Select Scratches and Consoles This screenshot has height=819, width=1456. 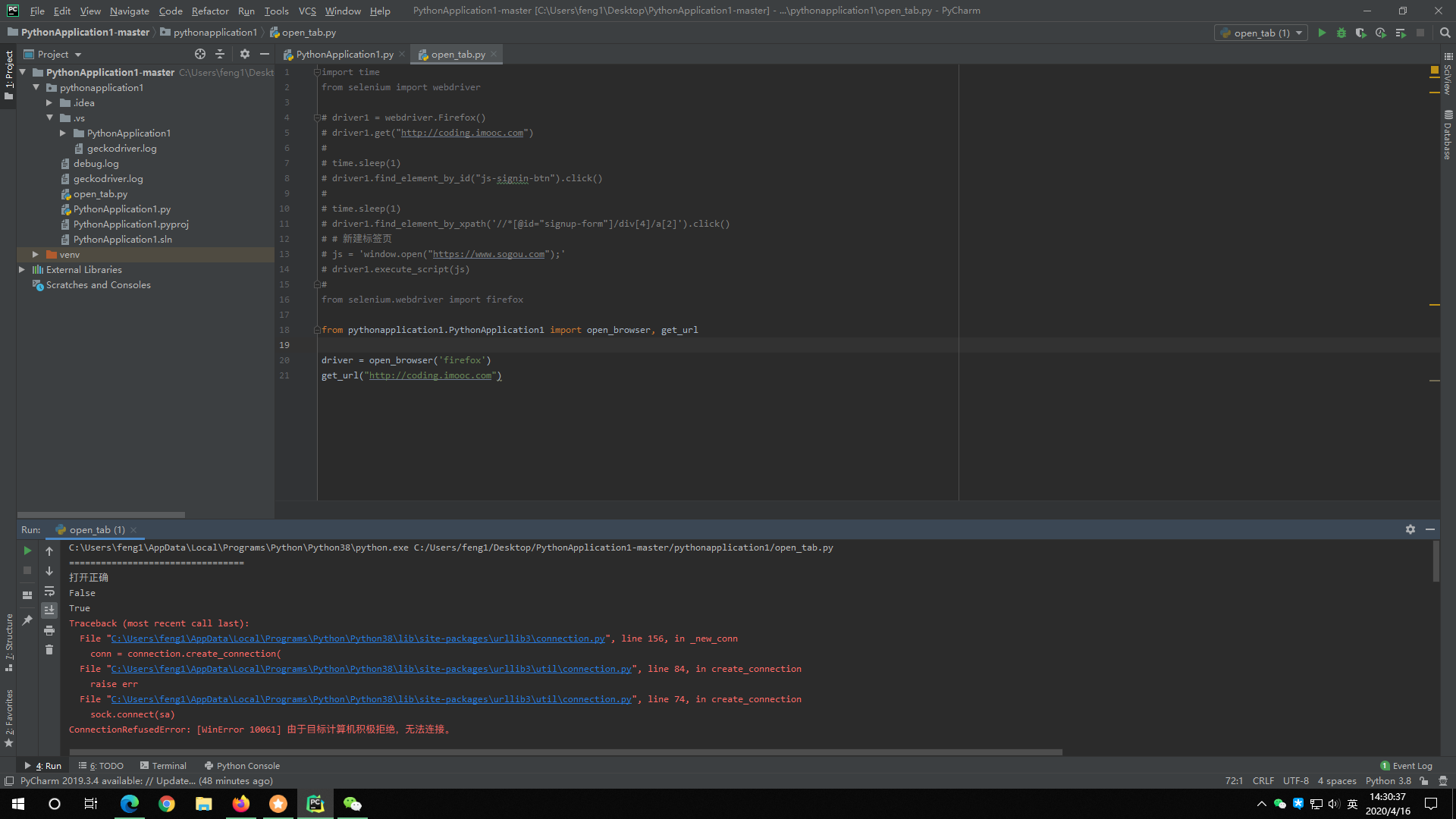[x=98, y=284]
